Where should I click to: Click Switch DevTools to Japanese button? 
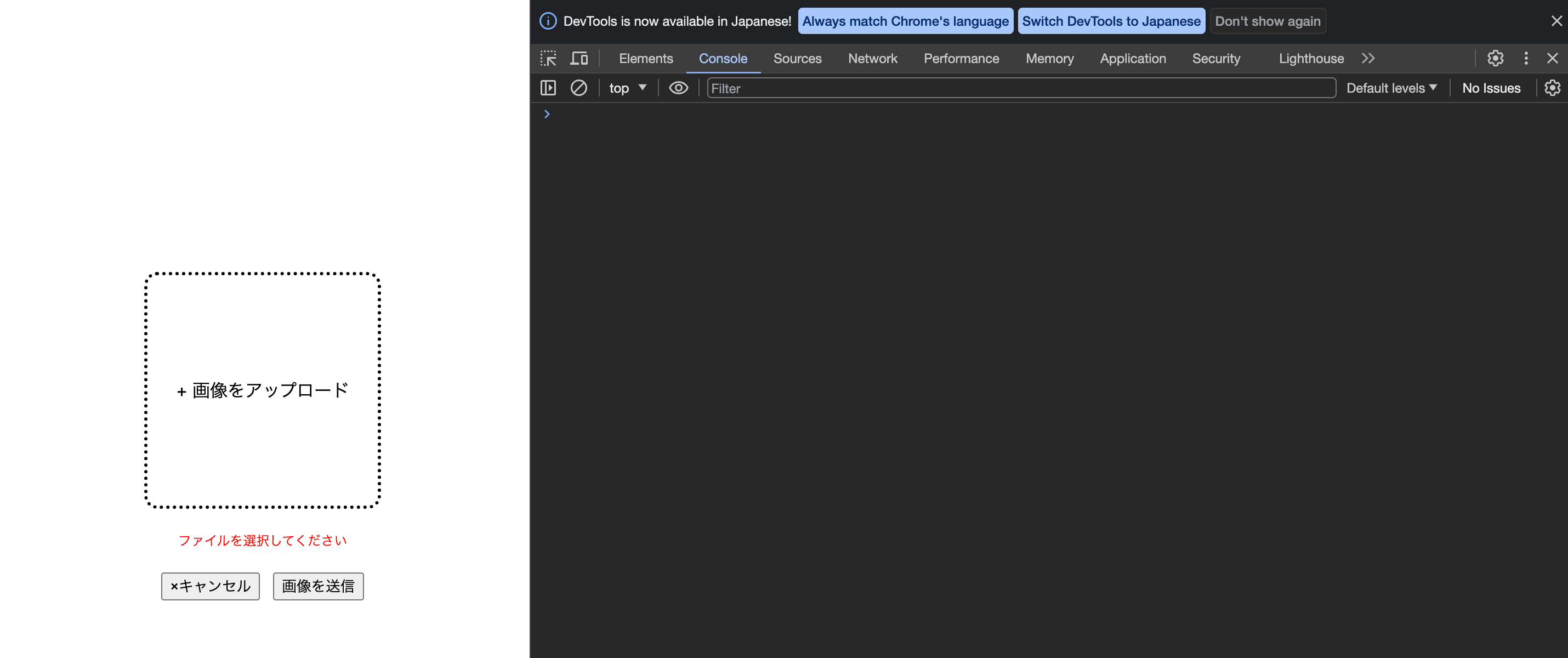1111,21
